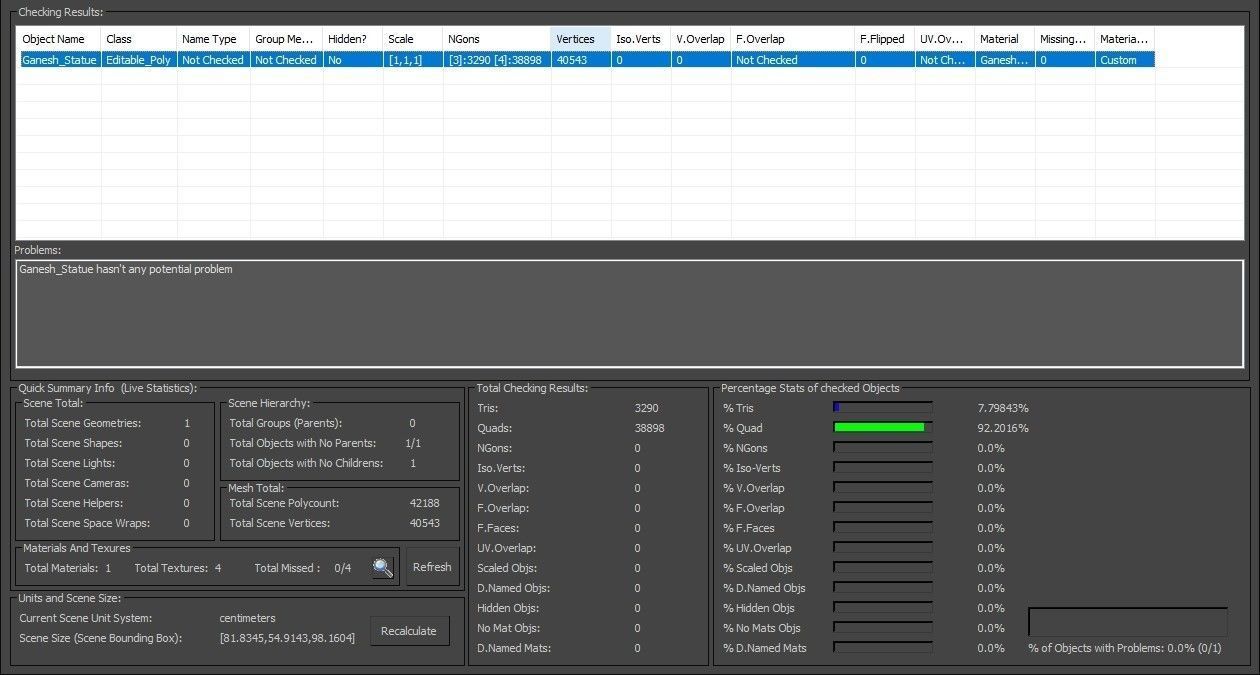Image resolution: width=1260 pixels, height=675 pixels.
Task: Click the Scale column header
Action: (412, 39)
